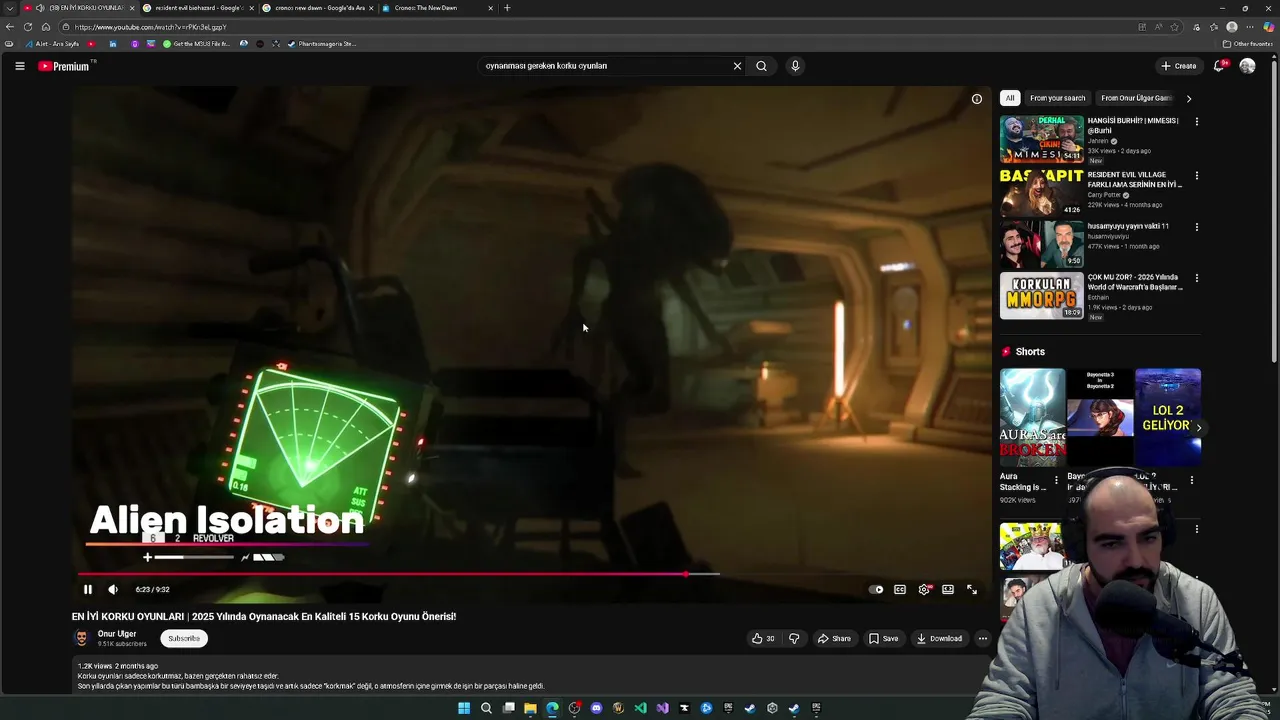Viewport: 1280px width, 720px height.
Task: Go to YouTube Premium home logo
Action: click(x=64, y=66)
